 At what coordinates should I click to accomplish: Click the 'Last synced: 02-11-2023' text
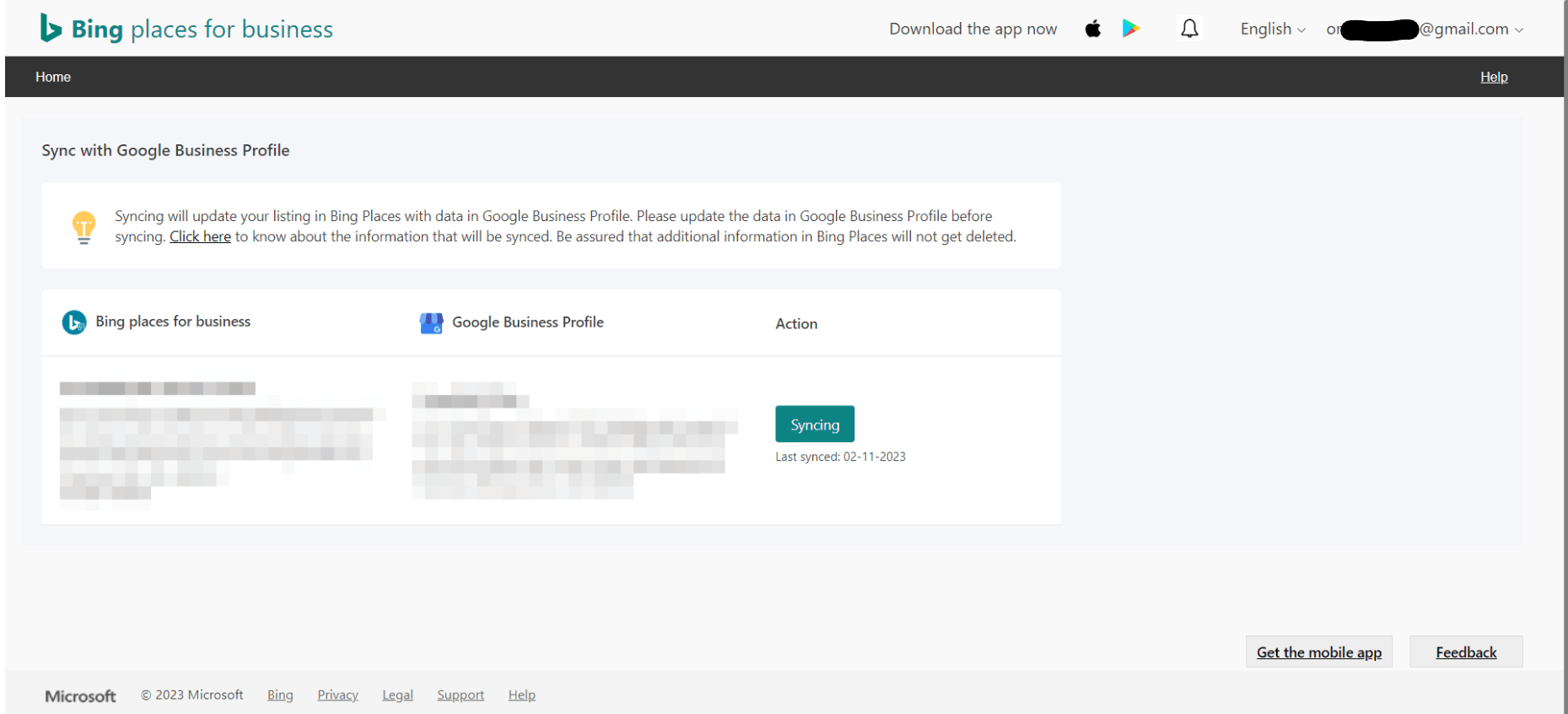840,457
